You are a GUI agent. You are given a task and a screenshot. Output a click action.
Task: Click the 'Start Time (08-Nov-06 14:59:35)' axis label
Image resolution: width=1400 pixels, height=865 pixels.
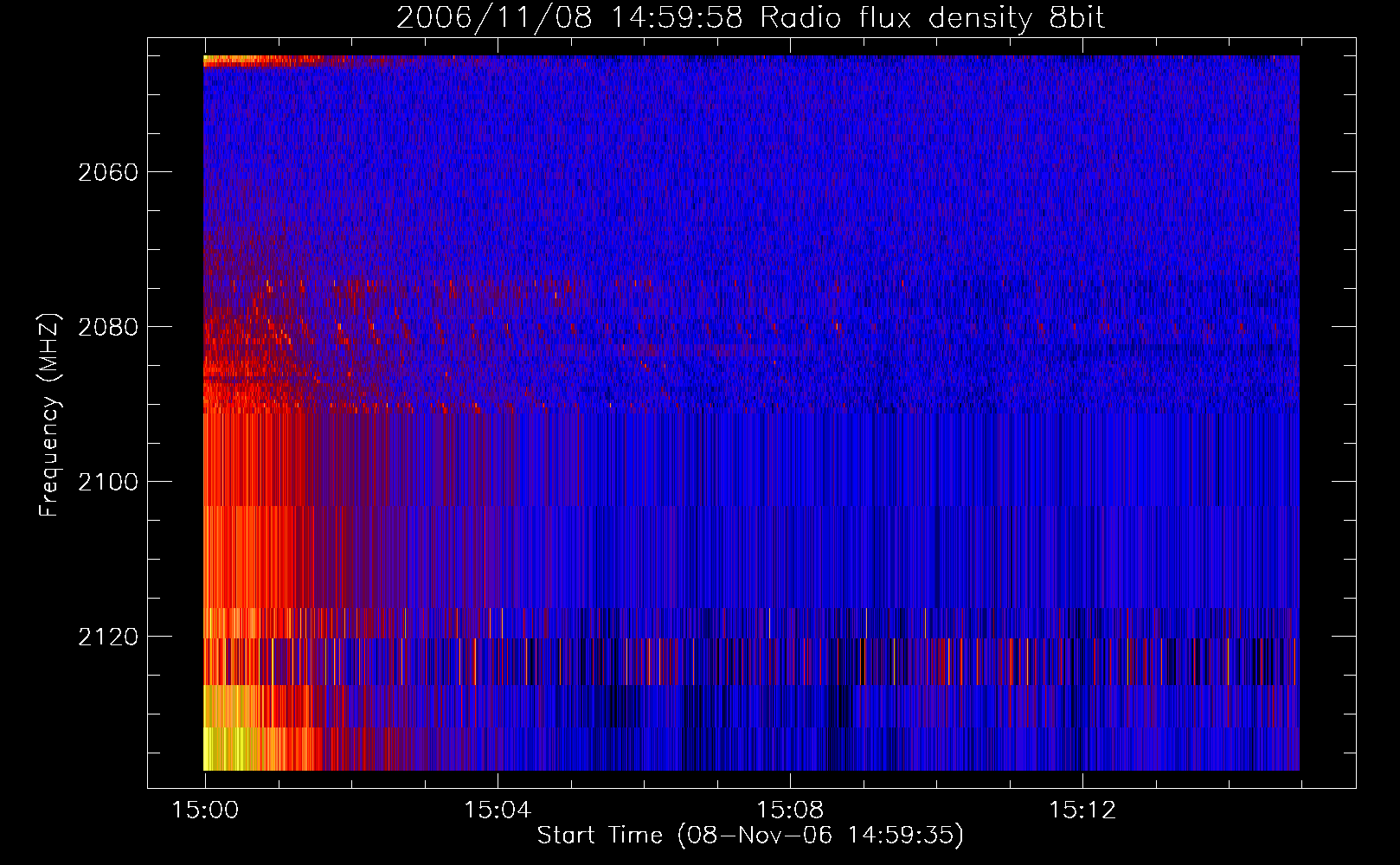tap(750, 836)
